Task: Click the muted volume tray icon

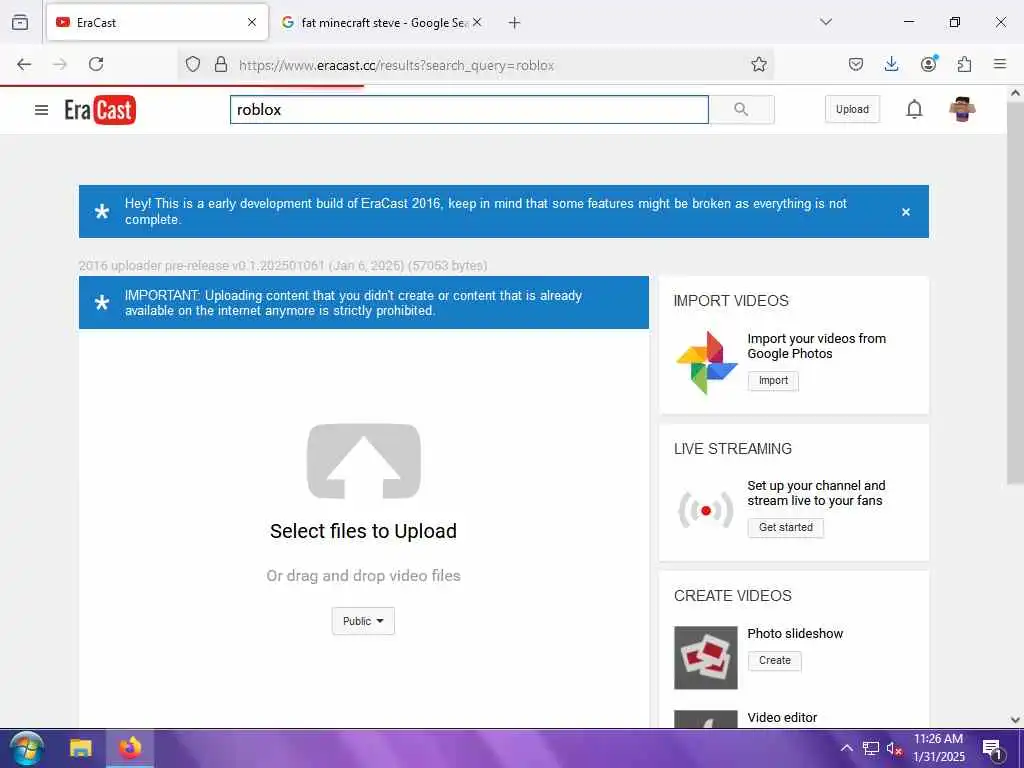Action: pyautogui.click(x=893, y=748)
